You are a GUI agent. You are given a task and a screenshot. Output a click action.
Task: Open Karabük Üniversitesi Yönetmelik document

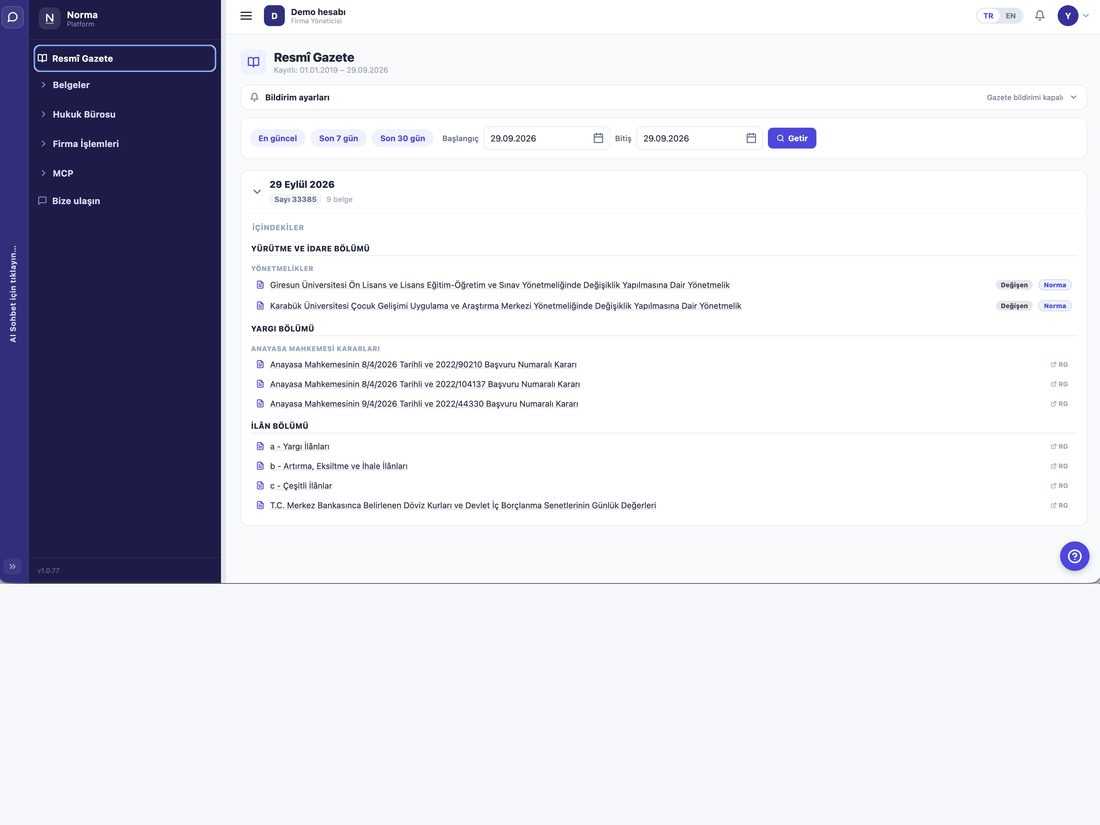pyautogui.click(x=505, y=306)
